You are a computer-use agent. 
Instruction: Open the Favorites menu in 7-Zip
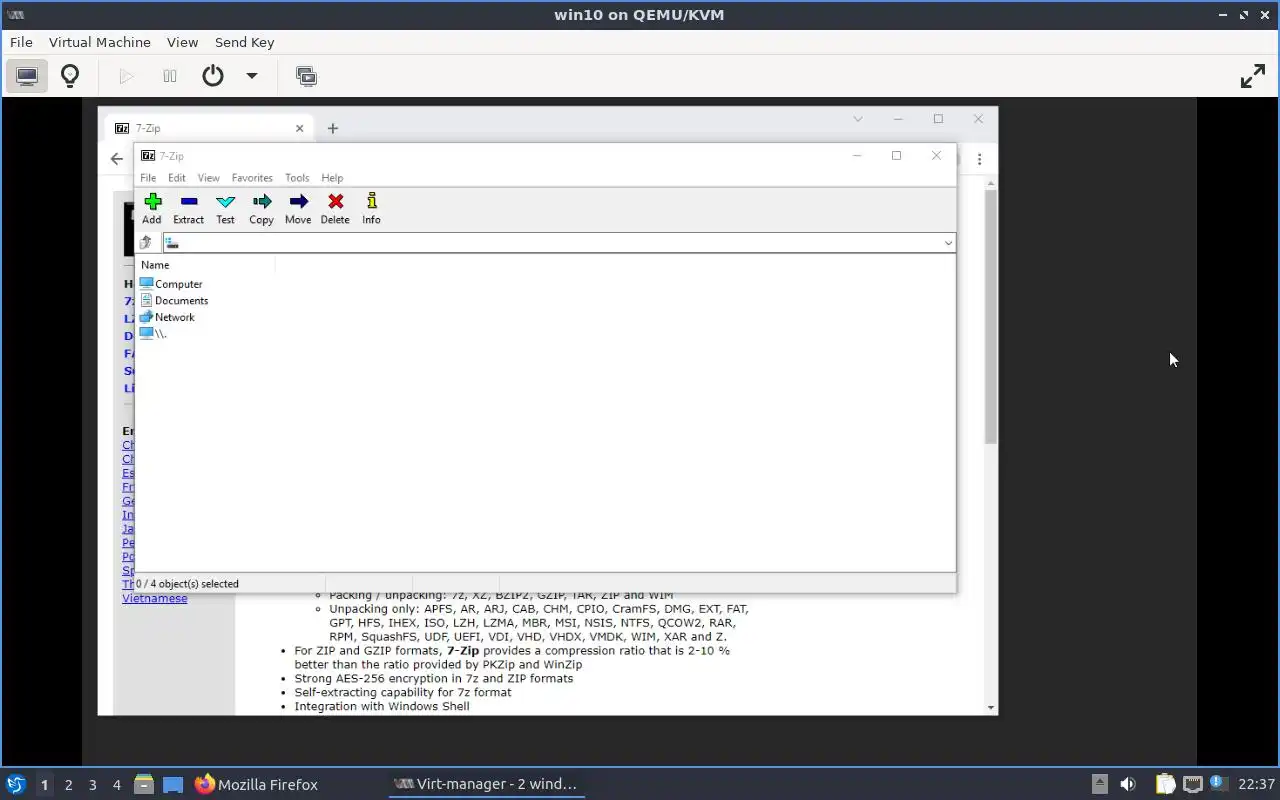[x=252, y=178]
